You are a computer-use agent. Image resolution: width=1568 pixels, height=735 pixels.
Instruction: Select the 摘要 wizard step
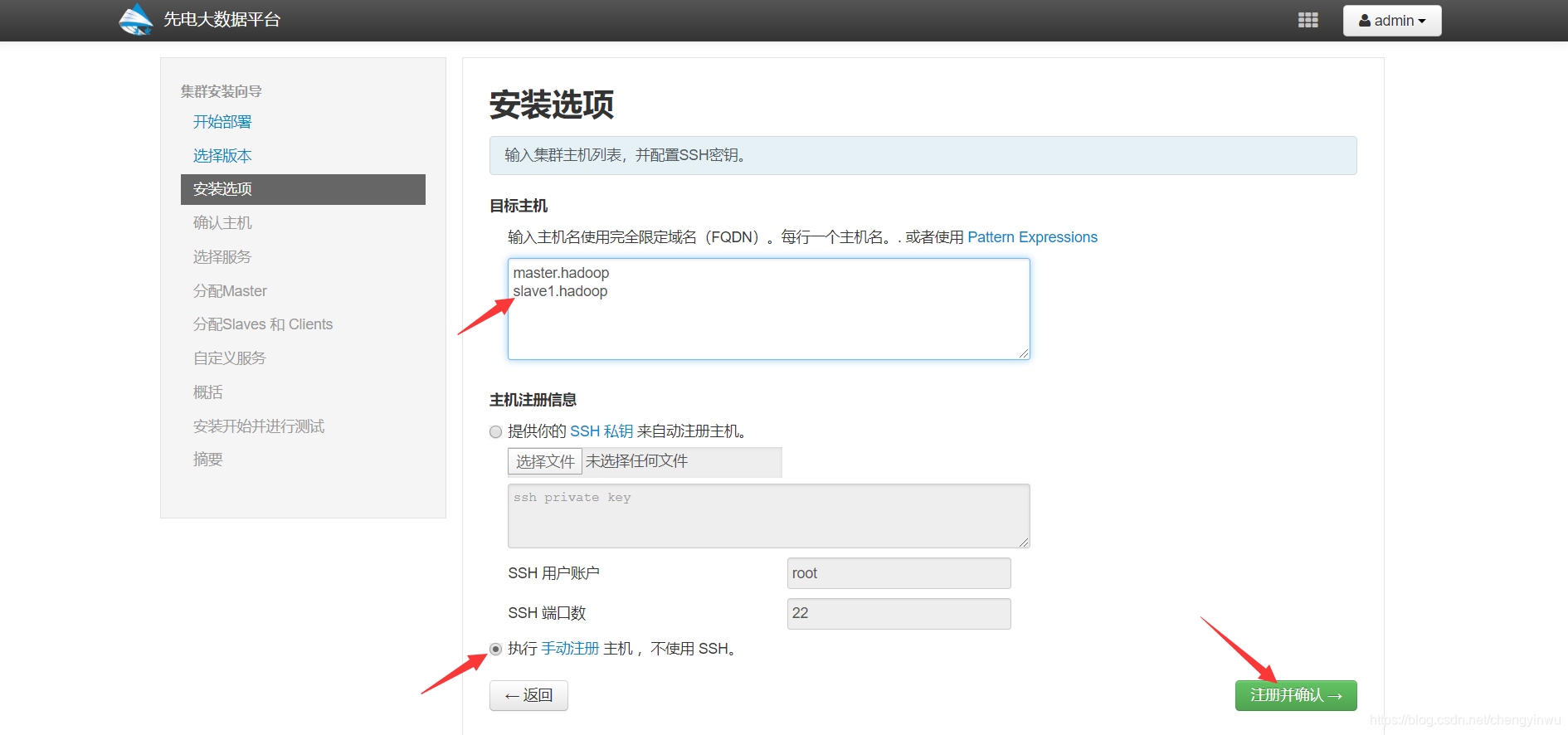pyautogui.click(x=208, y=460)
